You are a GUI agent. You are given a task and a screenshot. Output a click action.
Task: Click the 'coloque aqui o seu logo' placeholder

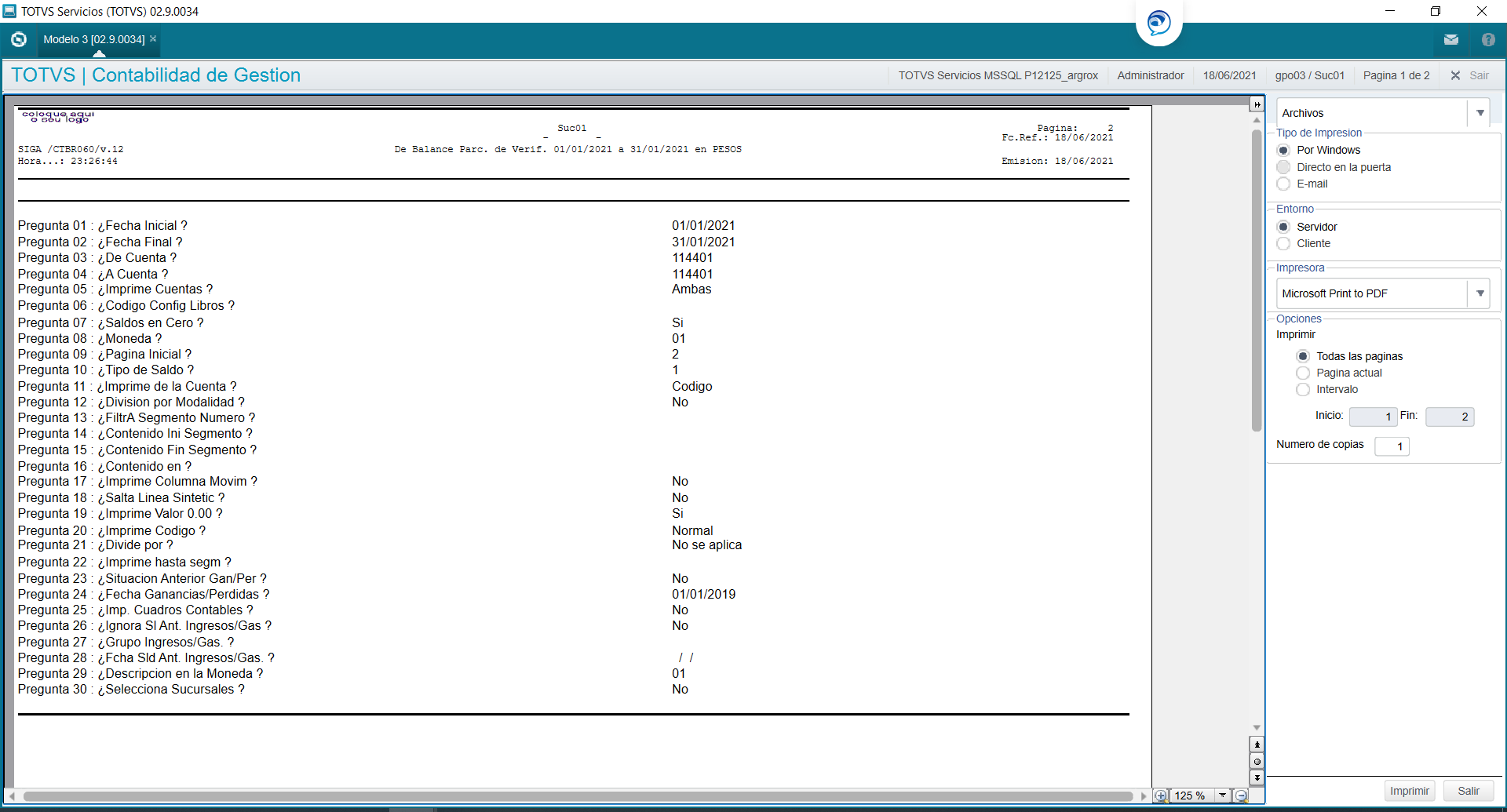click(x=58, y=116)
